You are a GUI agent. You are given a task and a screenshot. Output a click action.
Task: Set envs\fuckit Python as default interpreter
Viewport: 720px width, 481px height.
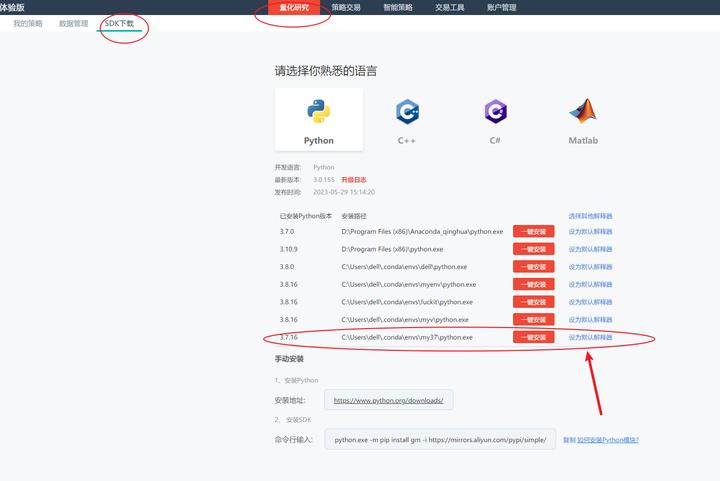point(591,302)
